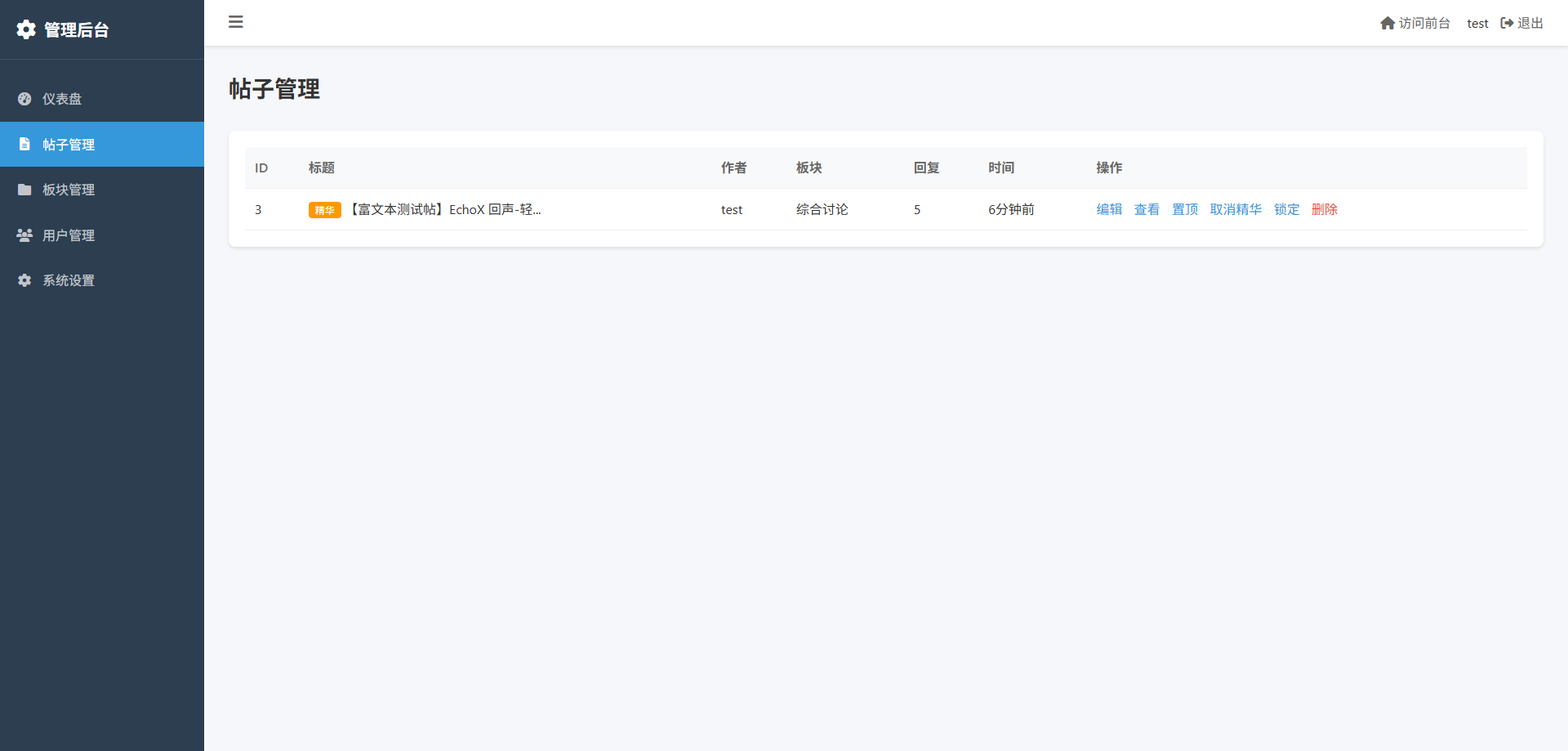Remove featured status with 取消精华
Screen dimensions: 1568x751
pos(1236,209)
